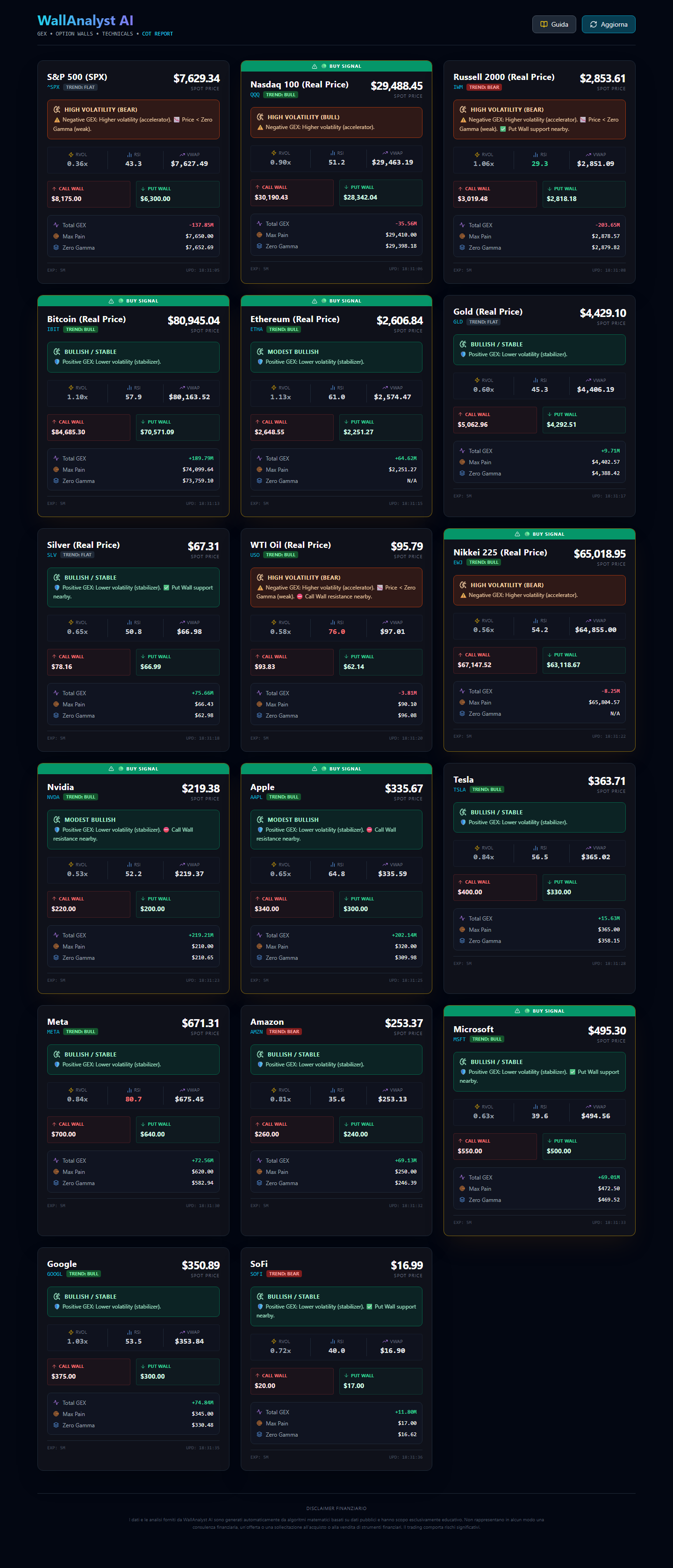Click Meta RSI value 80.7
Screen dimensions: 673x1568
coord(133,1099)
